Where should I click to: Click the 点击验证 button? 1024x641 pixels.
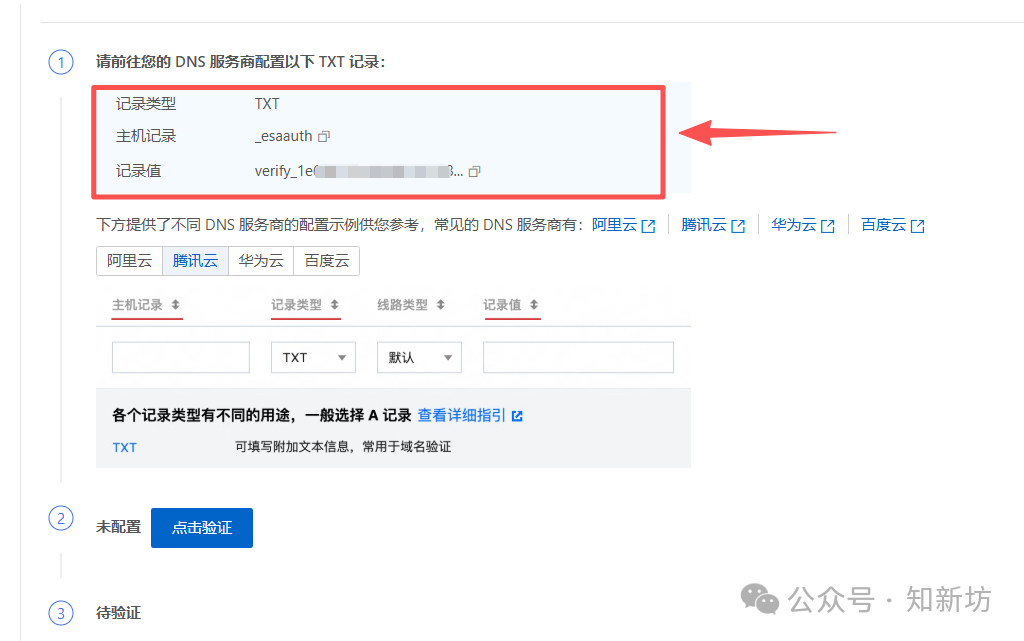[x=201, y=528]
